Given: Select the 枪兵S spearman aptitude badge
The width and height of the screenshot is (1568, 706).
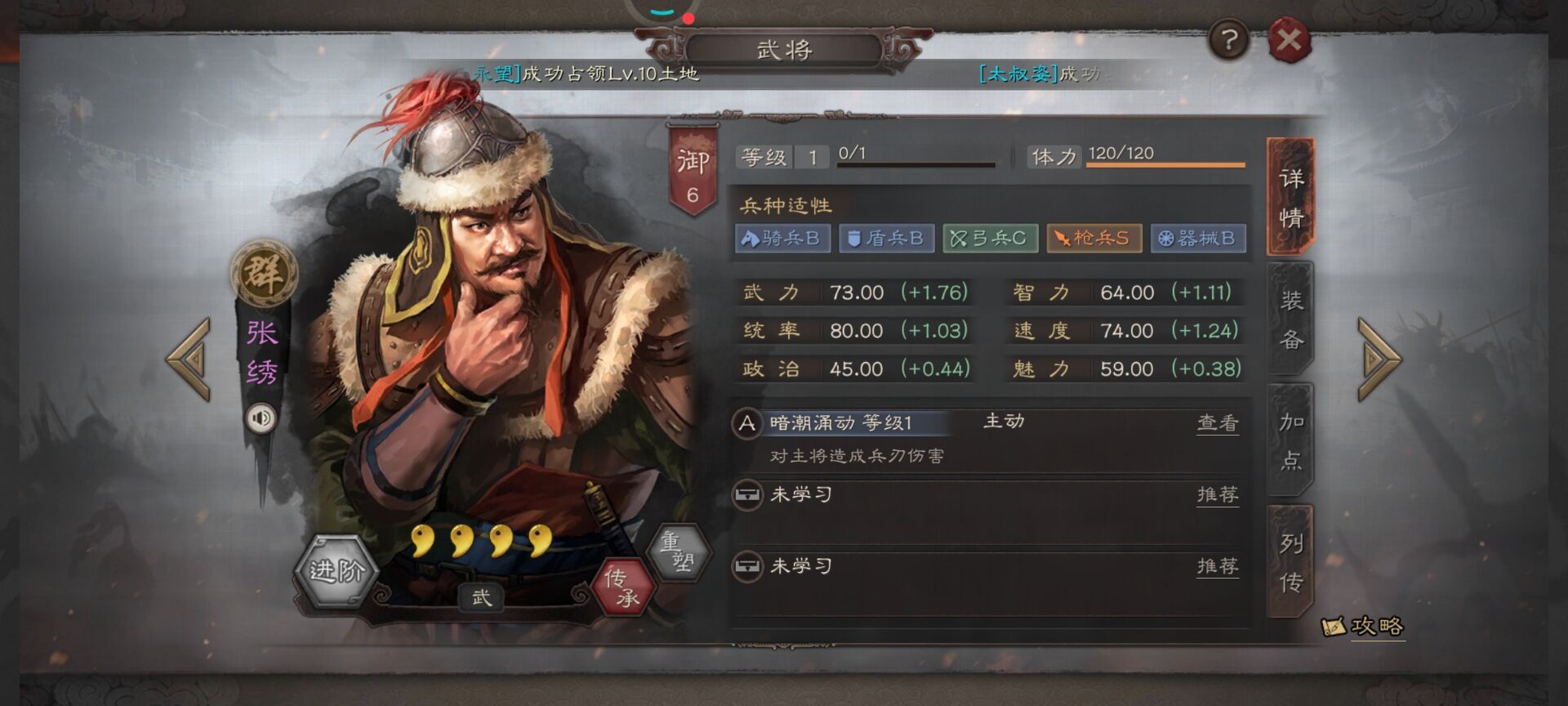Looking at the screenshot, I should (1094, 238).
